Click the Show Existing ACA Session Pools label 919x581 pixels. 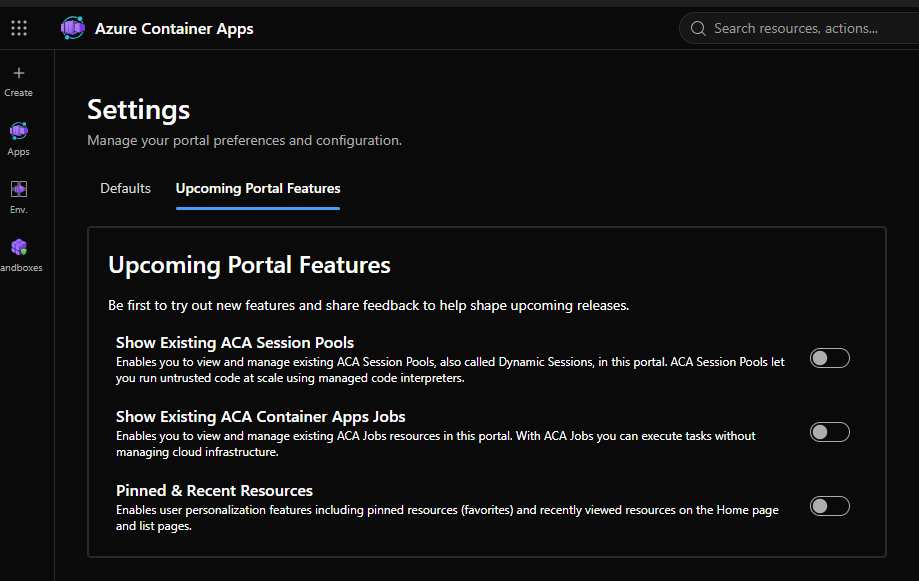235,342
